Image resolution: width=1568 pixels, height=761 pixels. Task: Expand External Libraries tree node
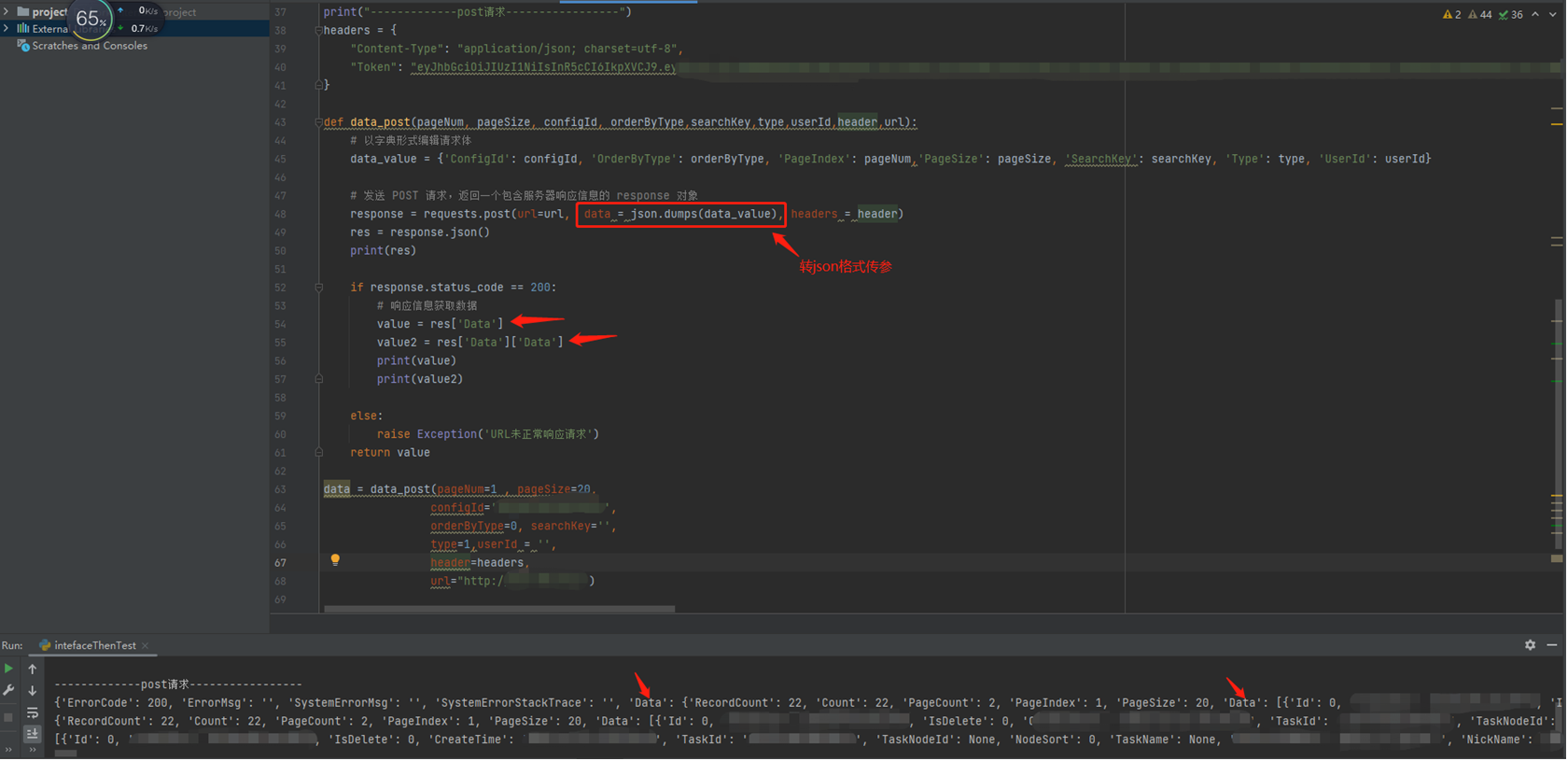(7, 29)
